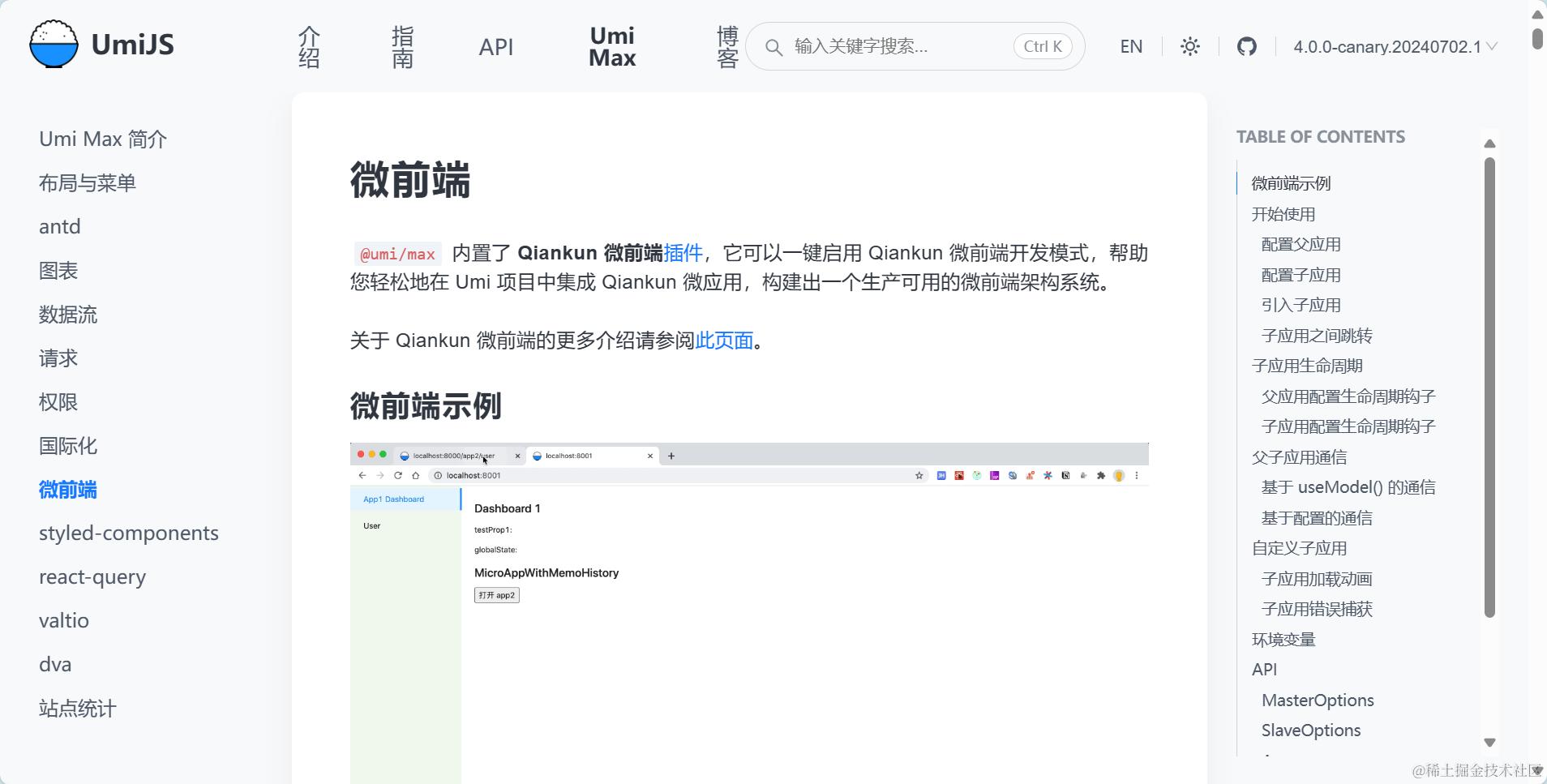Image resolution: width=1547 pixels, height=784 pixels.
Task: Open the 数据流 sidebar page
Action: tap(68, 315)
